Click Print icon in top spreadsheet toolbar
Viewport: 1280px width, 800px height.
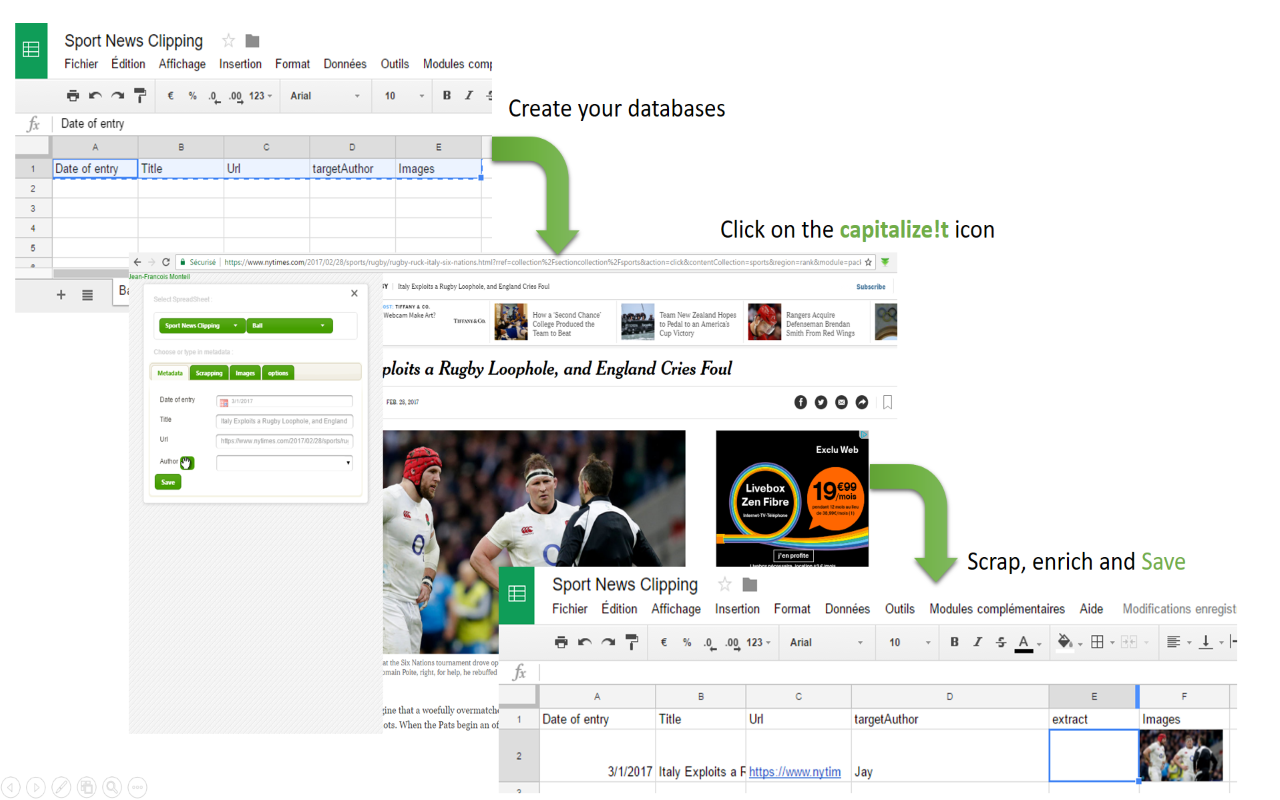tap(73, 96)
